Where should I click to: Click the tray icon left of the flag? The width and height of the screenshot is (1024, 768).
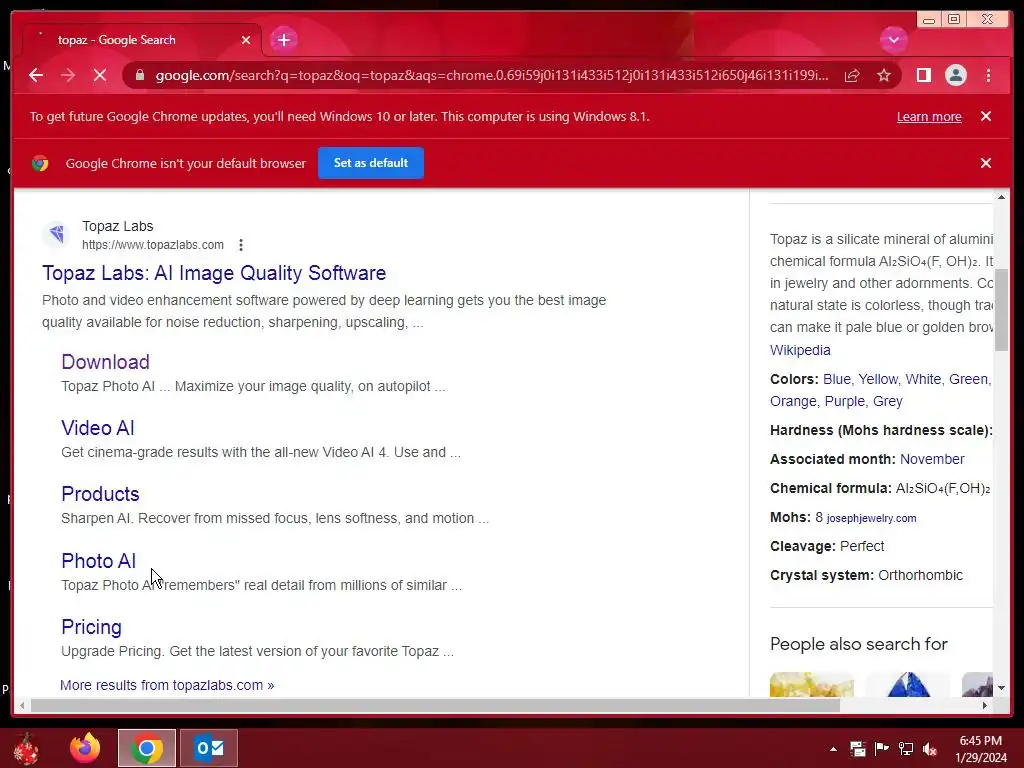pyautogui.click(x=857, y=749)
